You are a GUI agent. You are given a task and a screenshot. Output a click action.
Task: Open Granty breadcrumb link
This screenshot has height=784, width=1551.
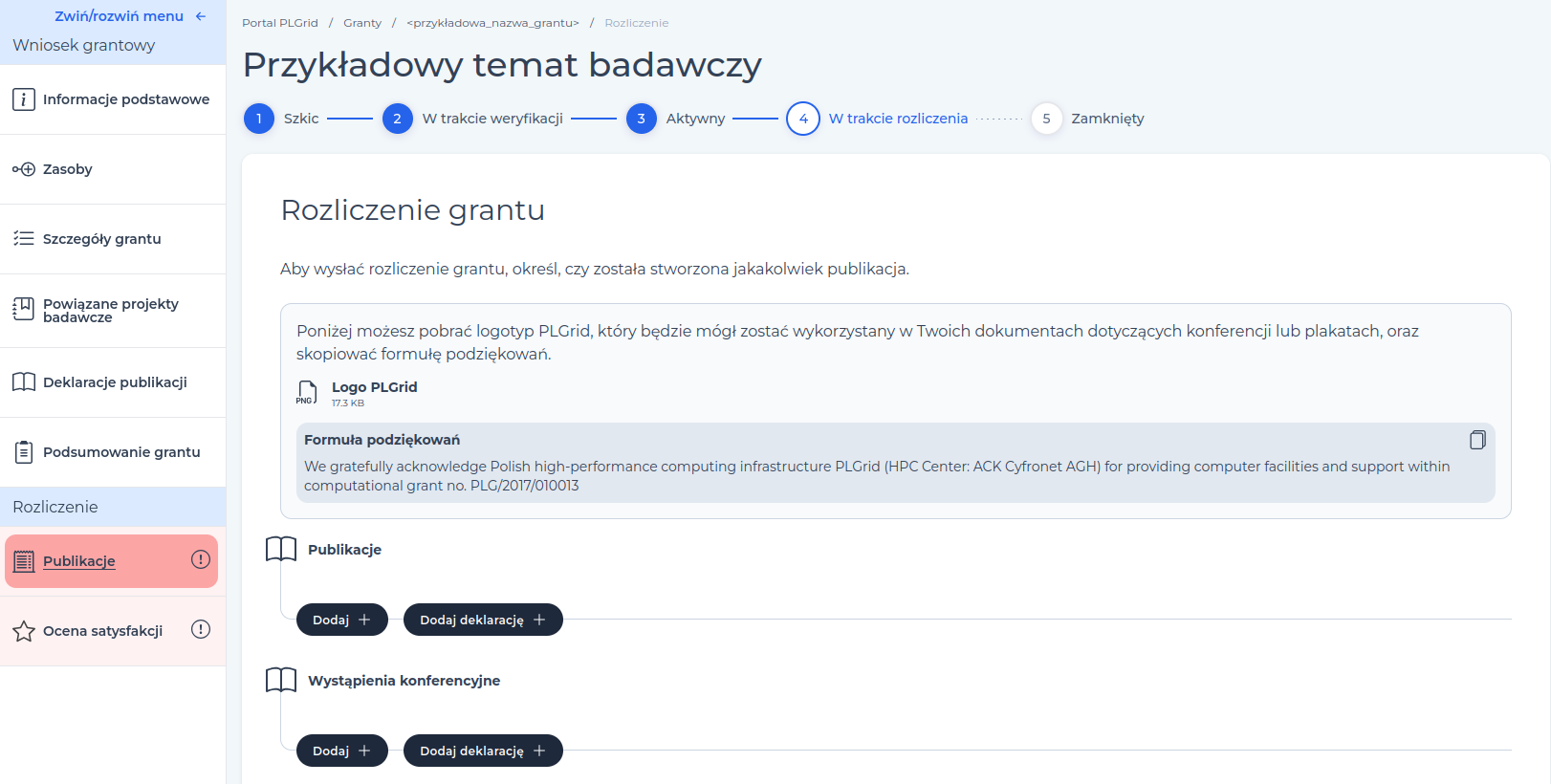[x=362, y=23]
